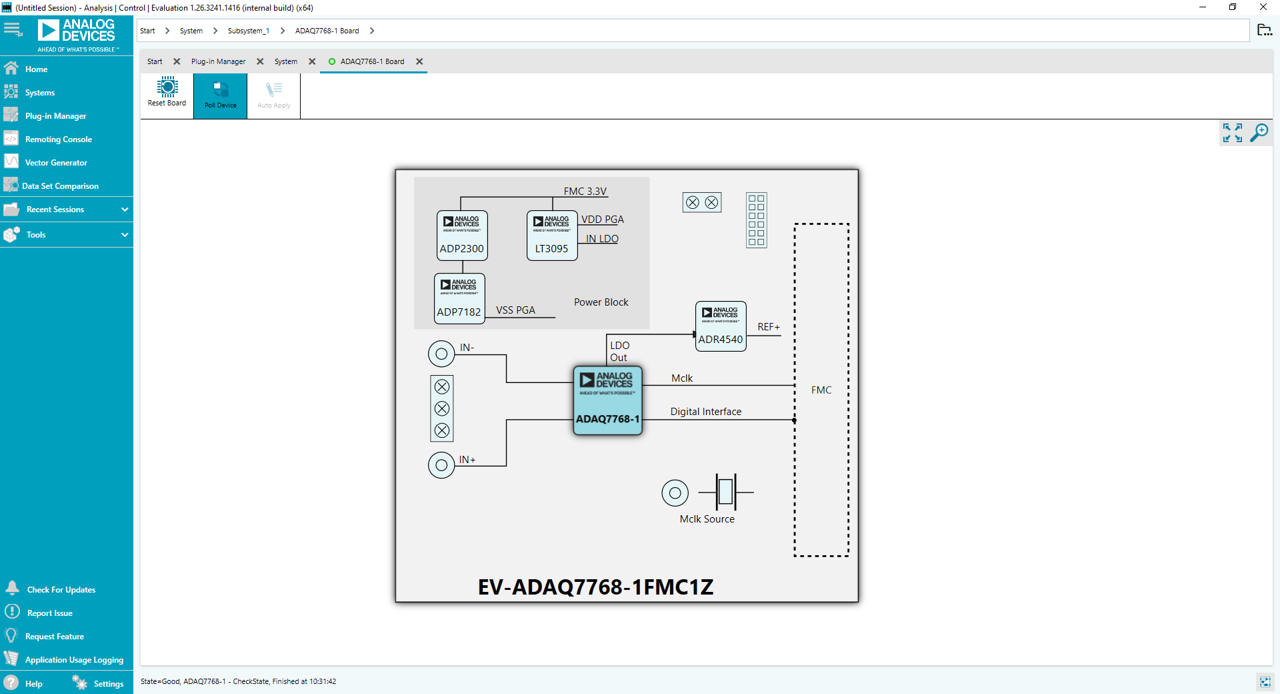Click Report Issue in the sidebar

coord(48,612)
